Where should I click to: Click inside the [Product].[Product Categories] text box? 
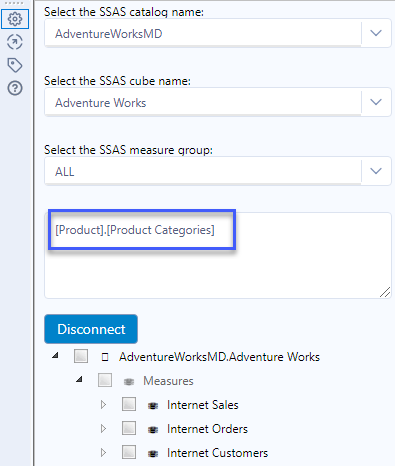tap(218, 255)
